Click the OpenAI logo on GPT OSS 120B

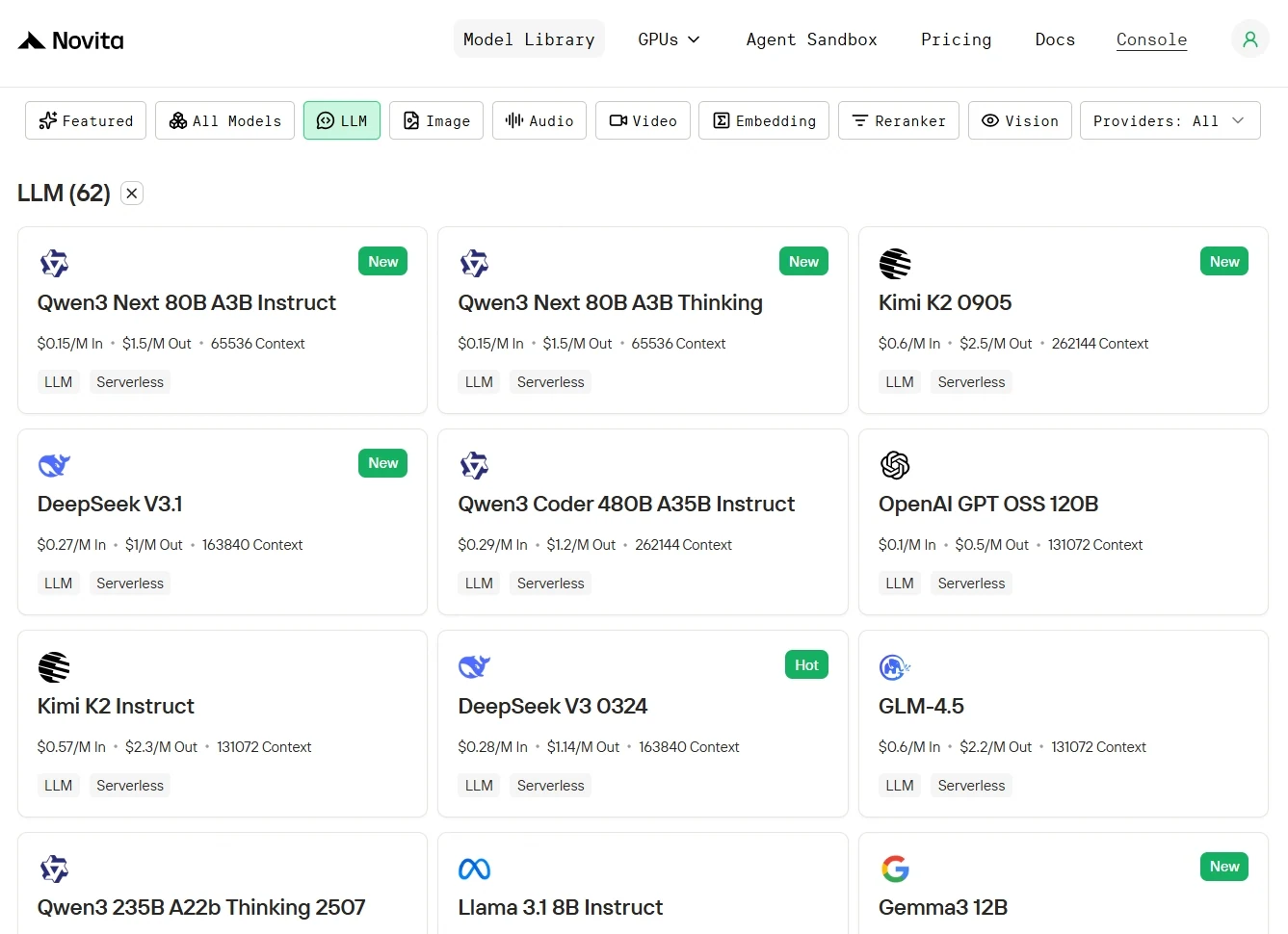(895, 465)
